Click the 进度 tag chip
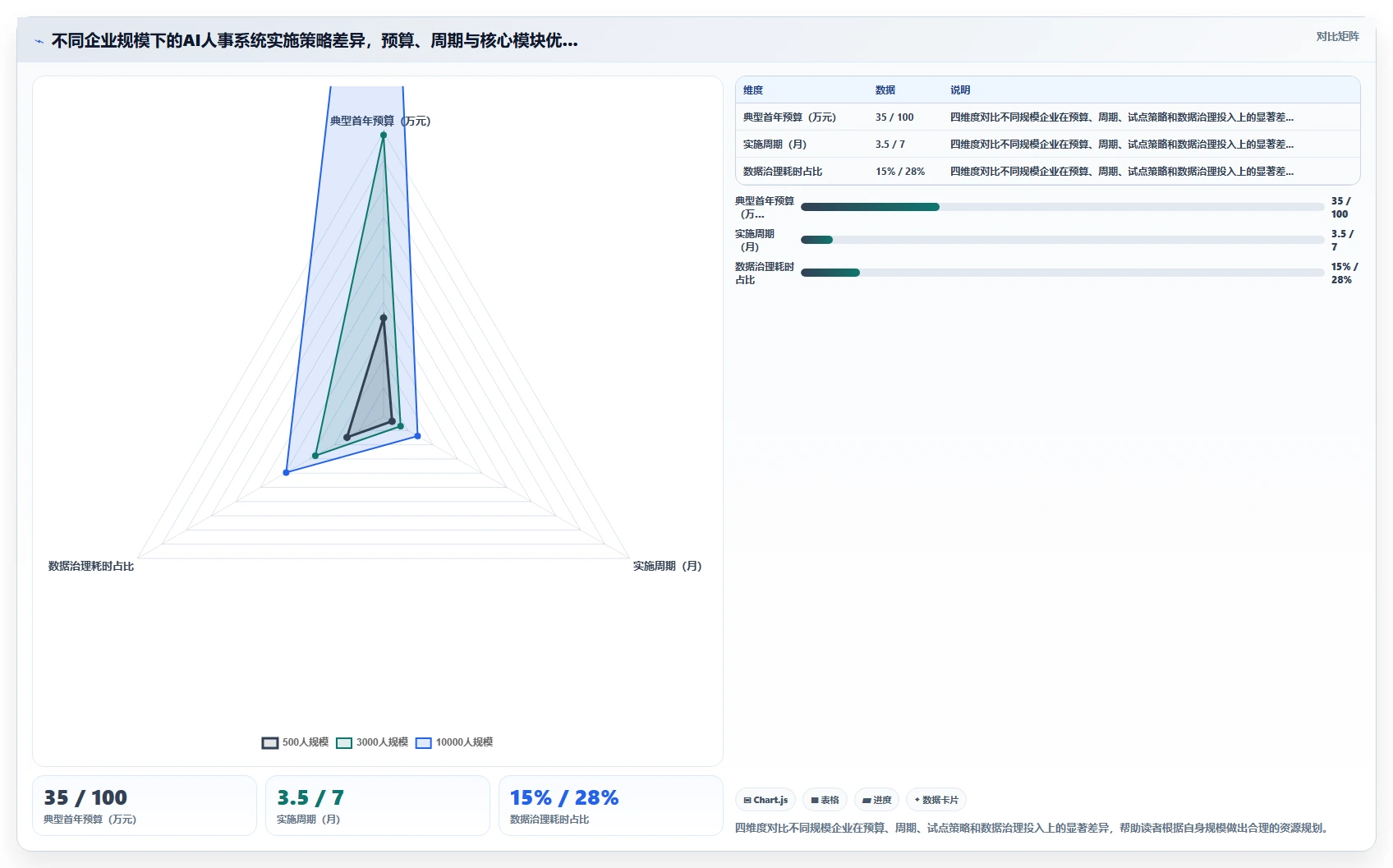1393x868 pixels. coord(876,800)
